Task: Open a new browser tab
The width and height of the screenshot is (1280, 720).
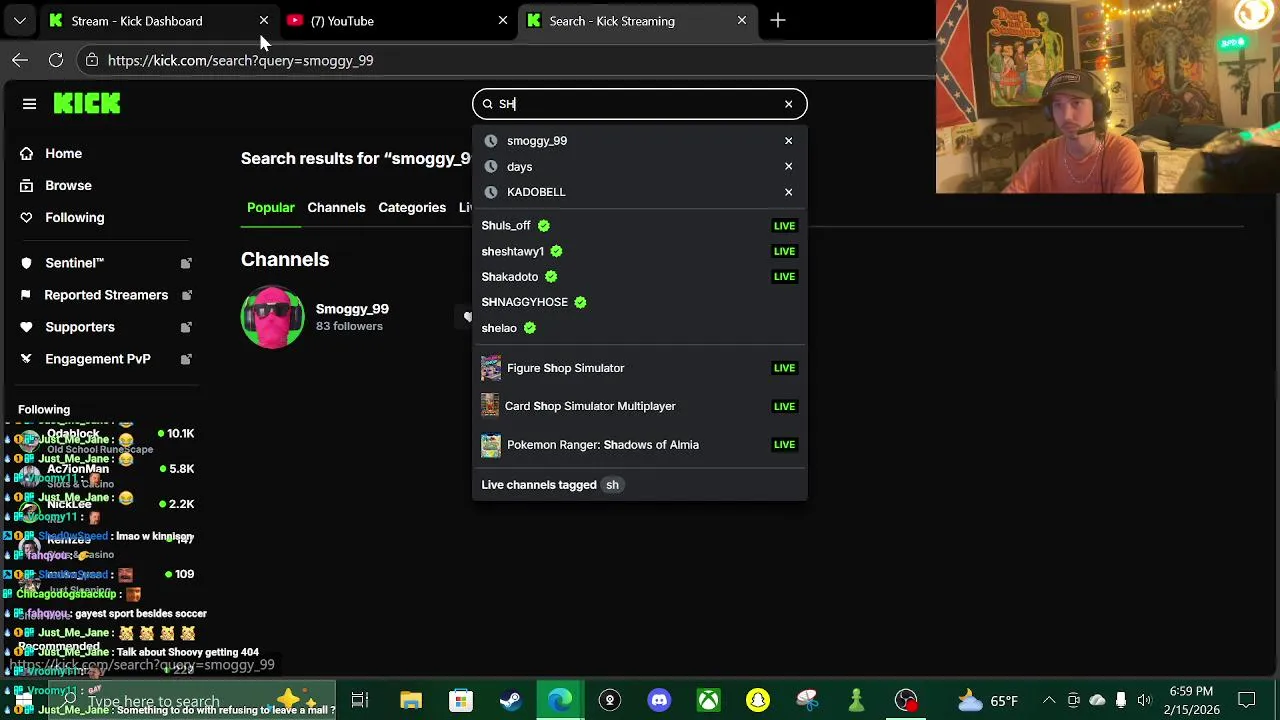Action: 777,21
